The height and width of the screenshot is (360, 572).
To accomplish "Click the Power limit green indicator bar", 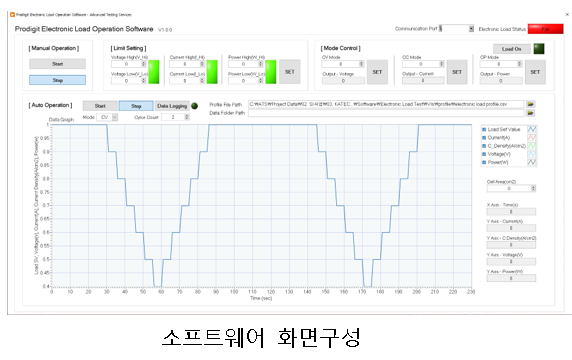I will pyautogui.click(x=271, y=72).
